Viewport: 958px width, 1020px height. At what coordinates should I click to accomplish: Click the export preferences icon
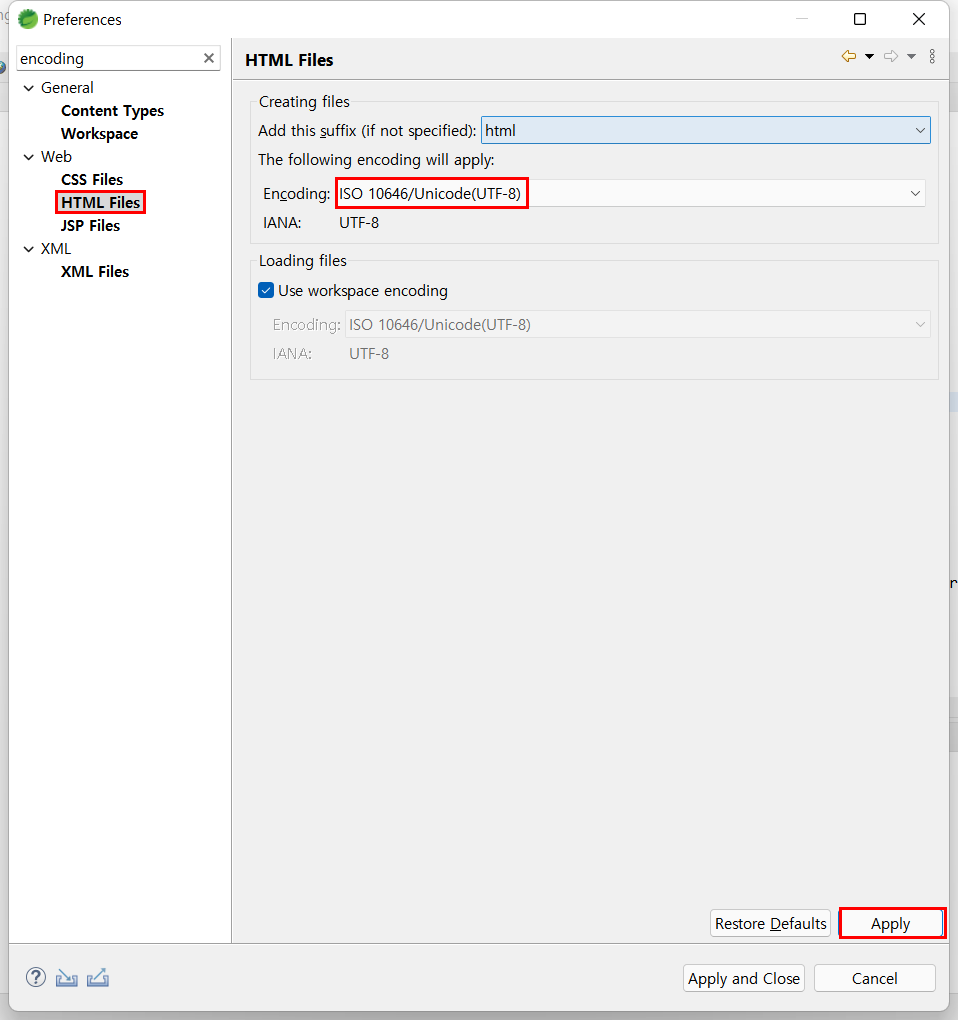98,978
